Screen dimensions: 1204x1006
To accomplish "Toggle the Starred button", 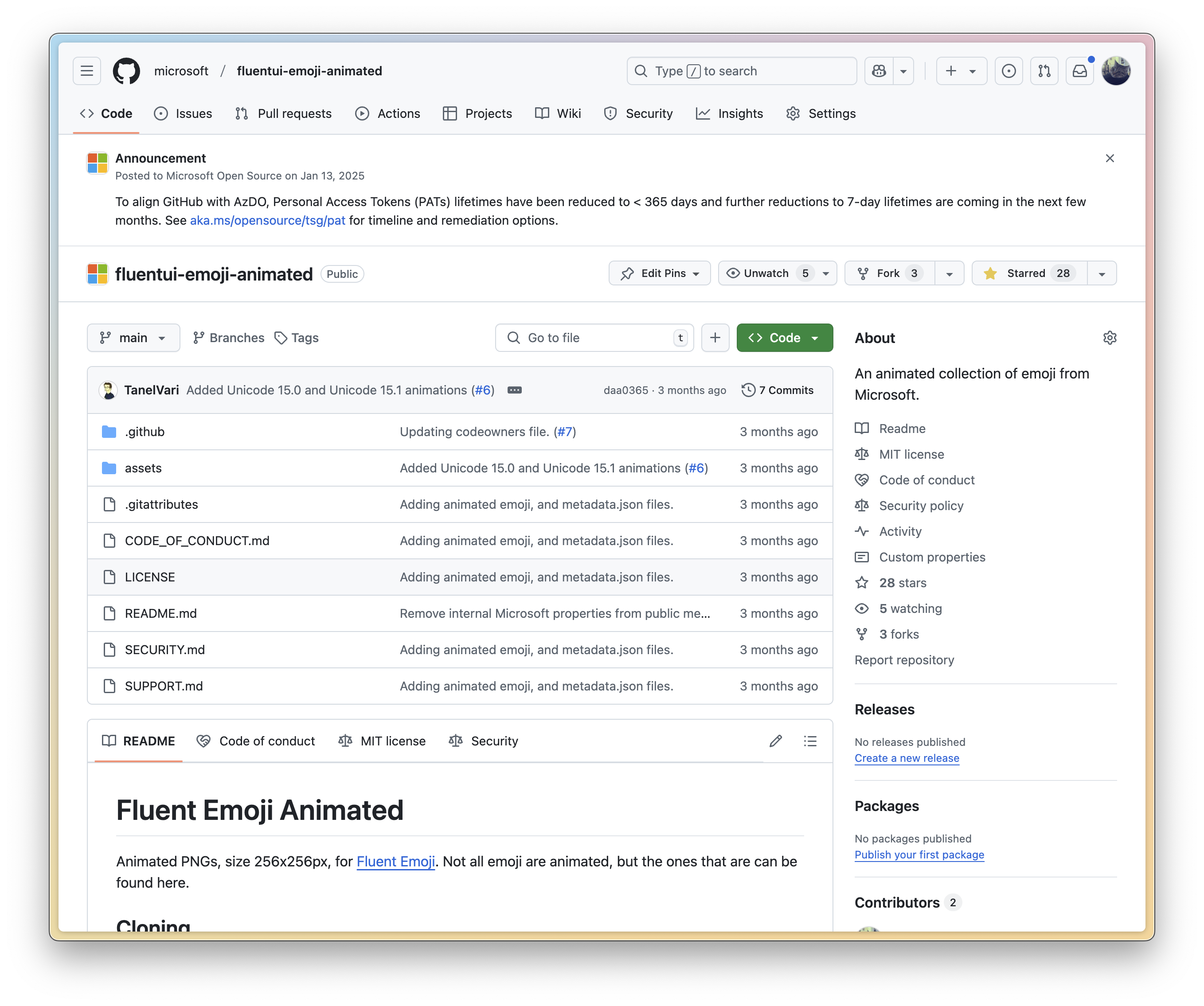I will (x=1030, y=273).
